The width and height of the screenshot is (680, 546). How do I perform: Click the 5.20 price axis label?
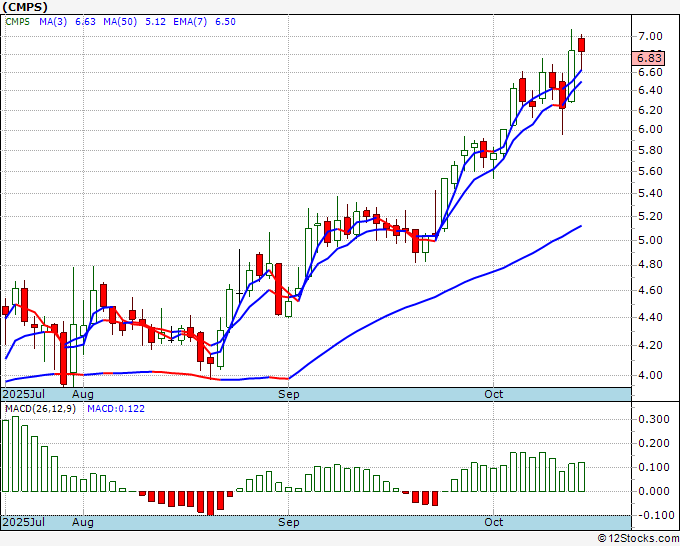point(650,216)
